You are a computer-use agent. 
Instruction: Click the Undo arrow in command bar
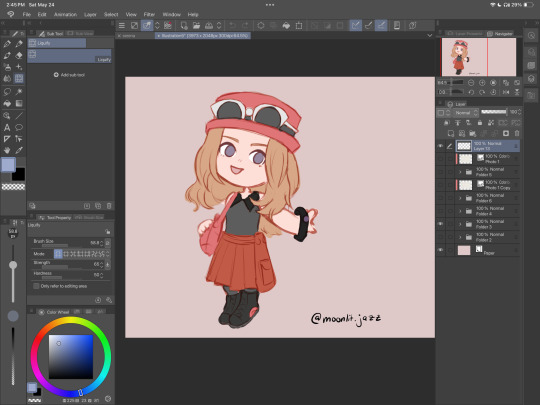tap(232, 25)
